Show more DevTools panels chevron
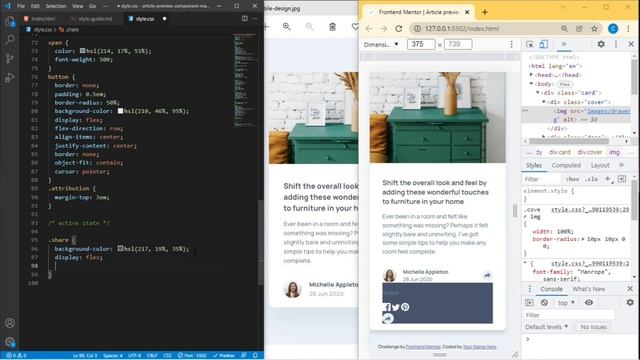 coord(564,44)
